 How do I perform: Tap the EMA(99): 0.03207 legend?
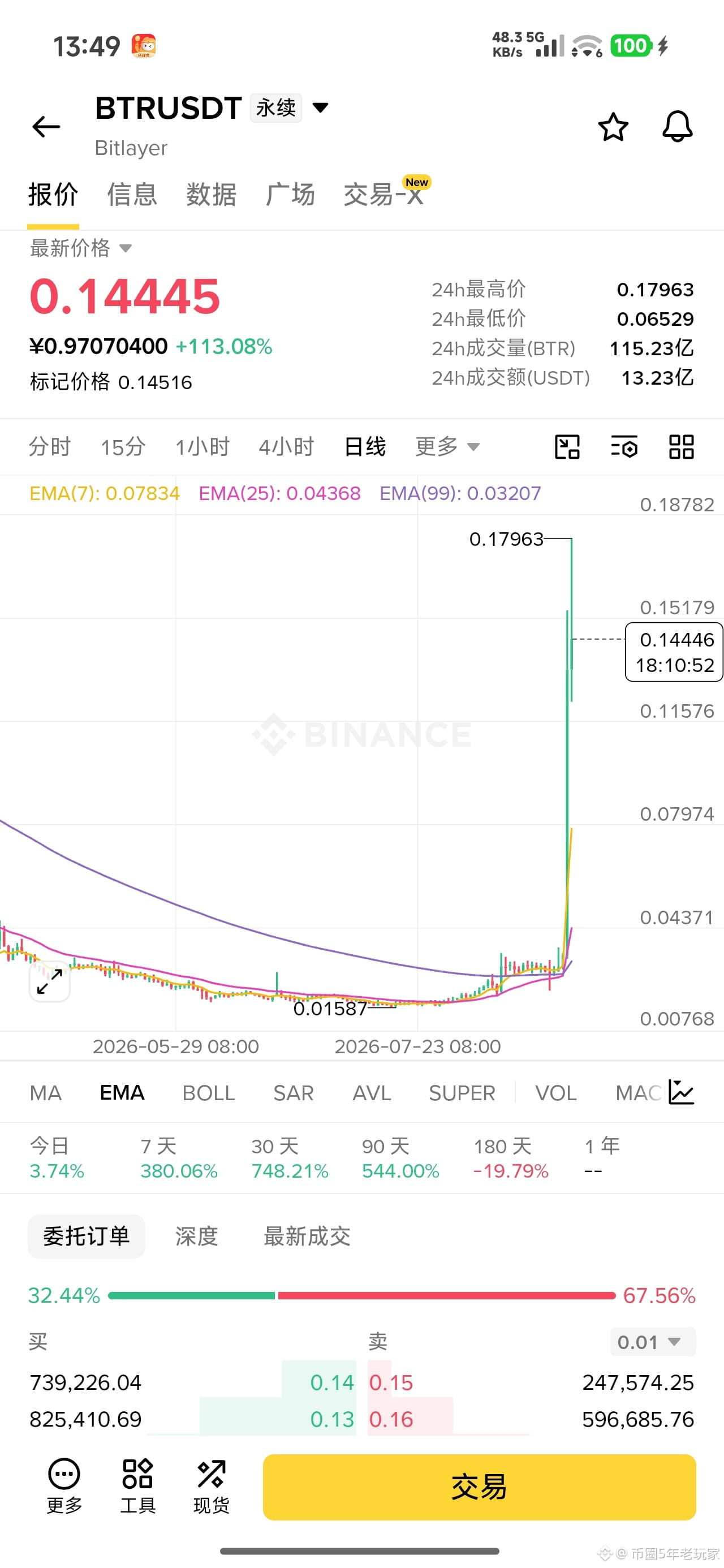pos(460,493)
